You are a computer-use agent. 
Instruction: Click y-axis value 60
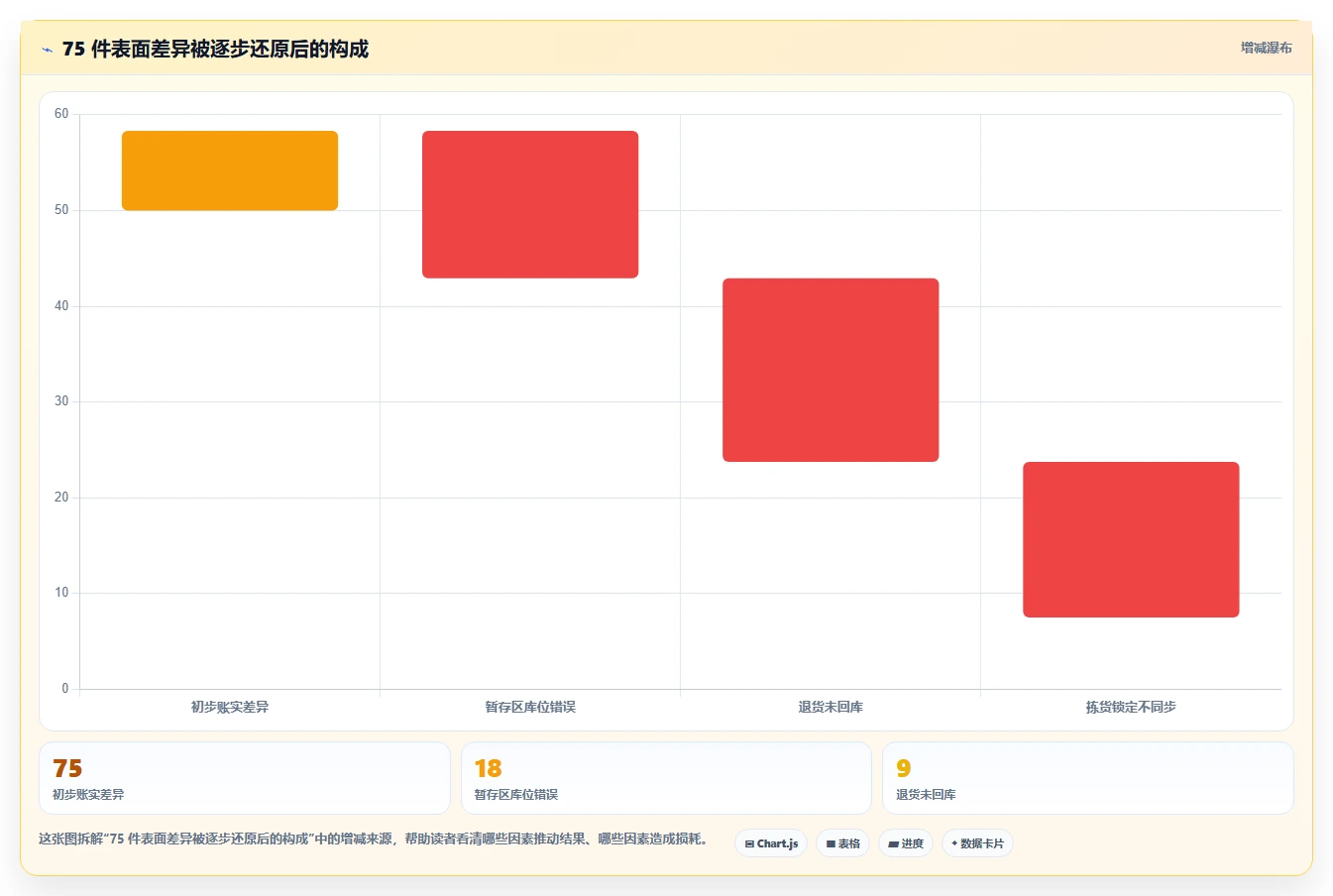[x=61, y=114]
